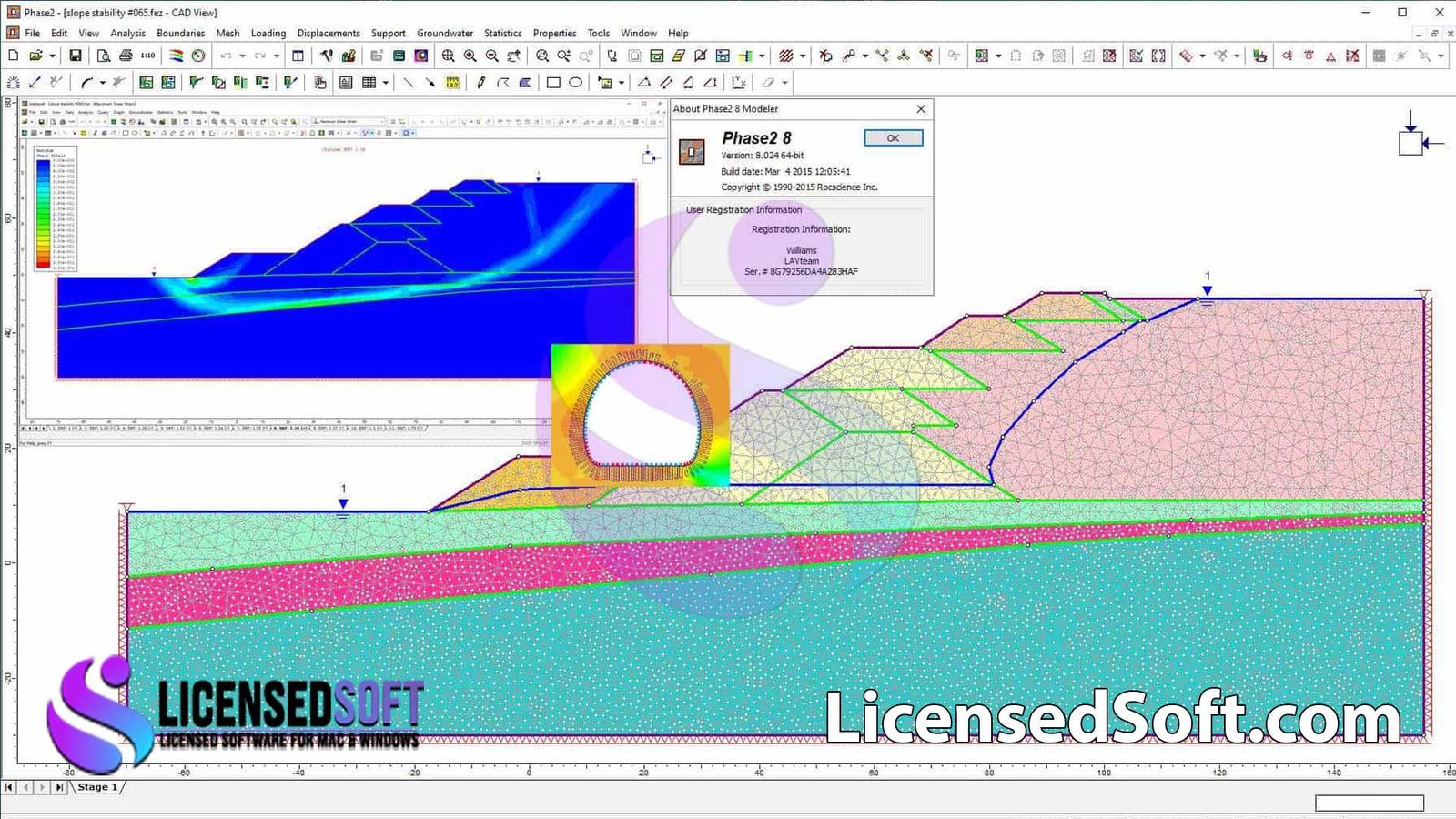
Task: Click the New file icon
Action: point(14,56)
